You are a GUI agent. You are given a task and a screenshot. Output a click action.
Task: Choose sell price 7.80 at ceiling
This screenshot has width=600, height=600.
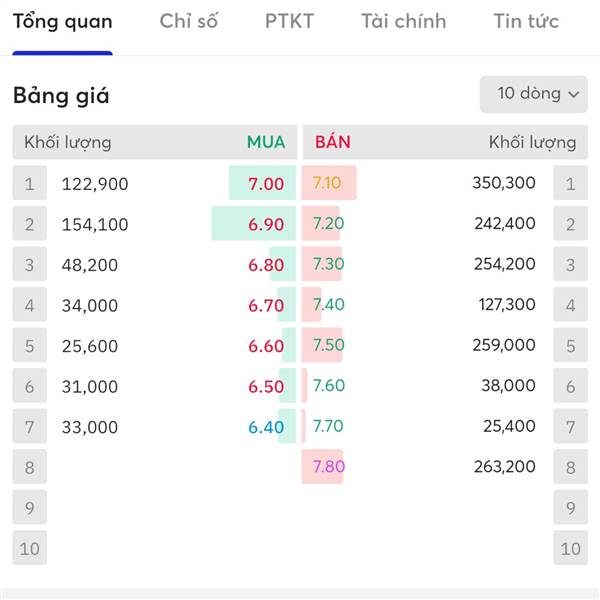point(329,466)
